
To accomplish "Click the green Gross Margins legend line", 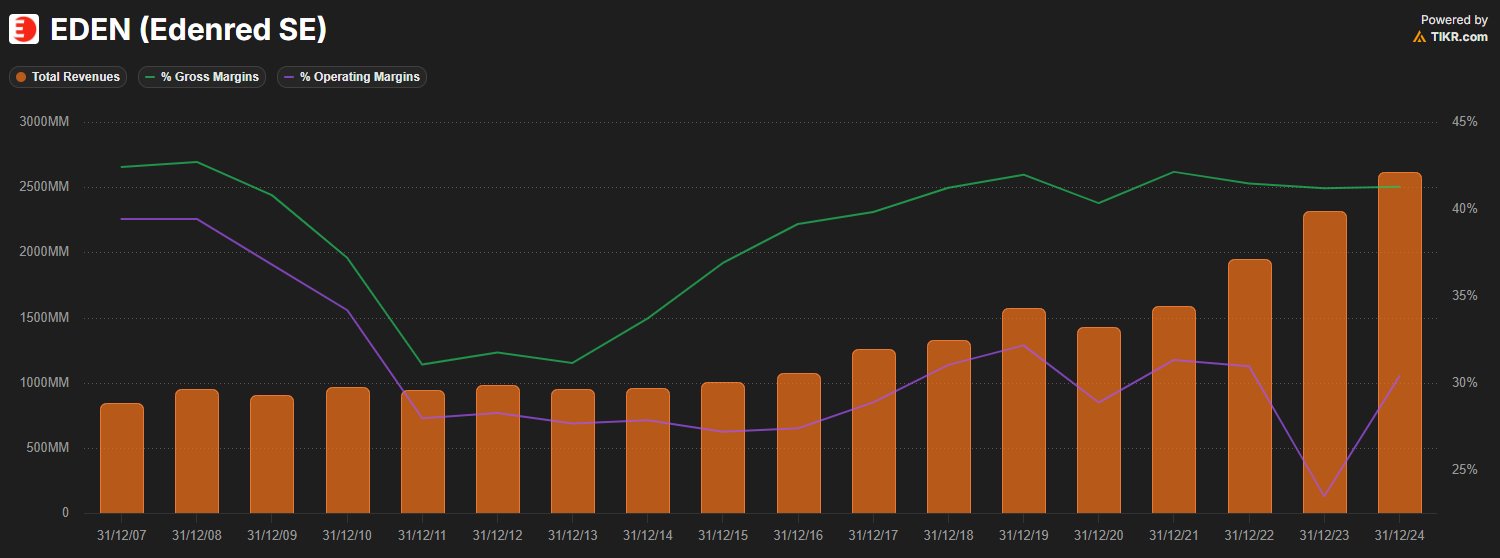I will (x=150, y=77).
